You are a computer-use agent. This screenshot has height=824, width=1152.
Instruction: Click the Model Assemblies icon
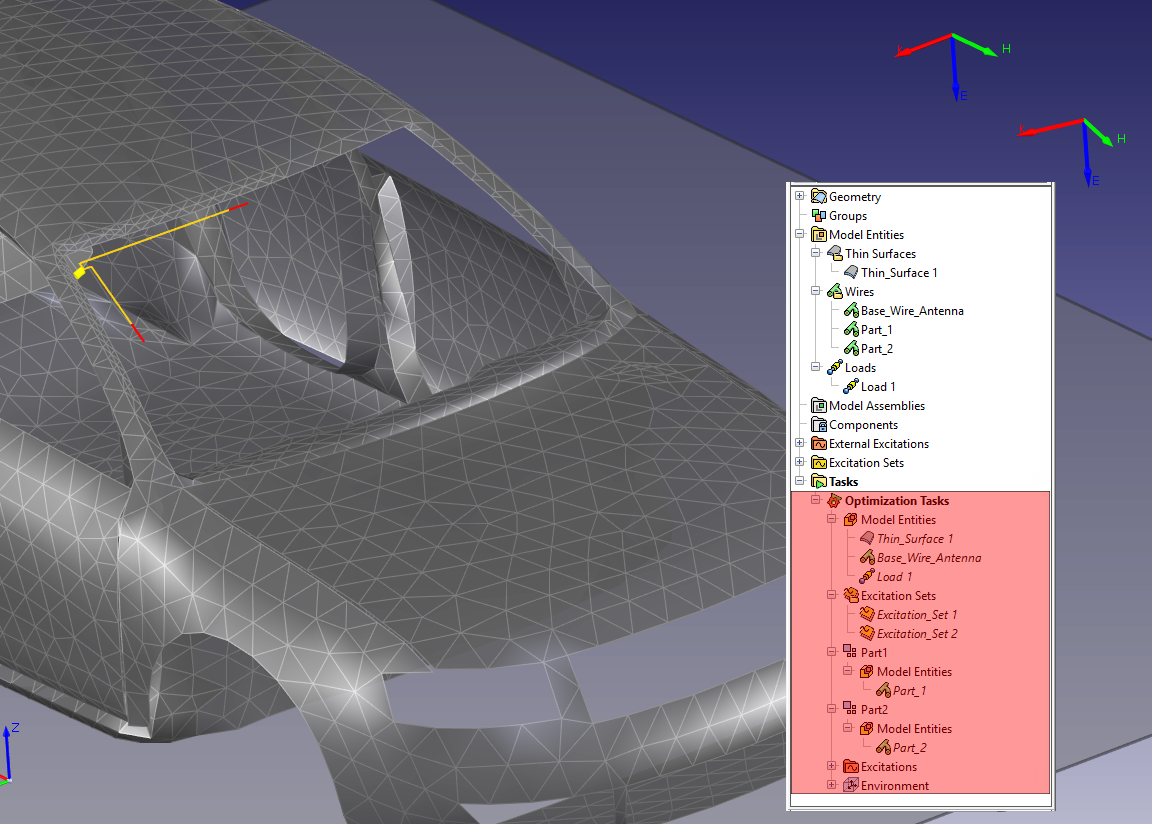tap(819, 406)
